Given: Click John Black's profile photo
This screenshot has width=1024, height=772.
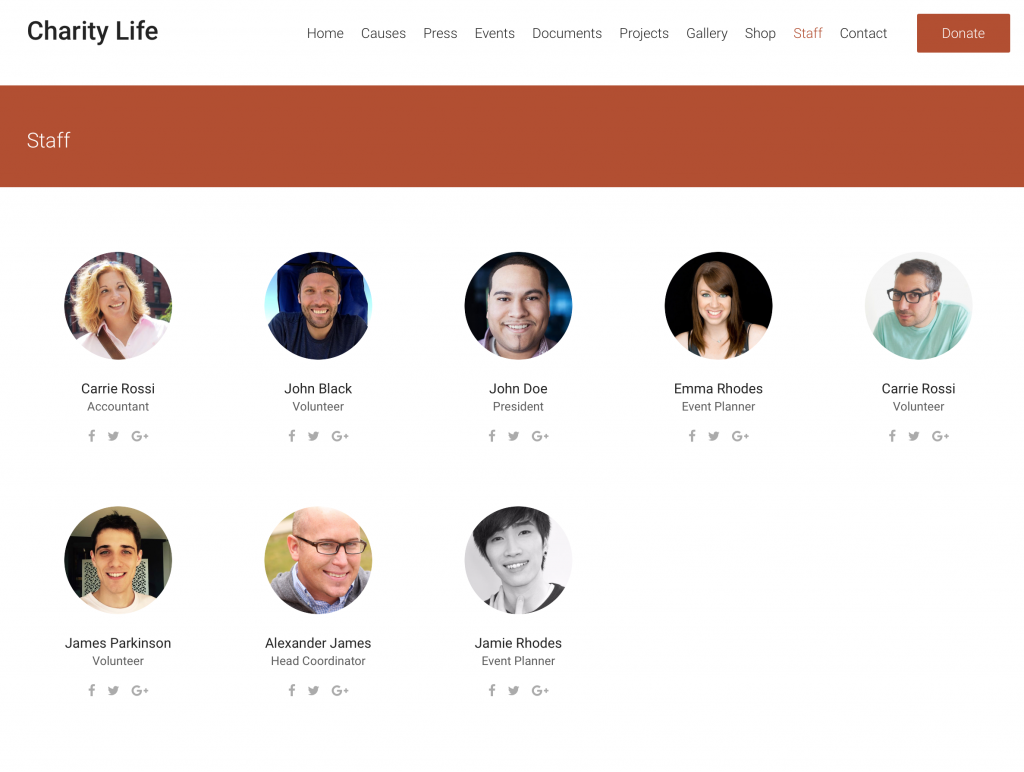Looking at the screenshot, I should (x=318, y=305).
